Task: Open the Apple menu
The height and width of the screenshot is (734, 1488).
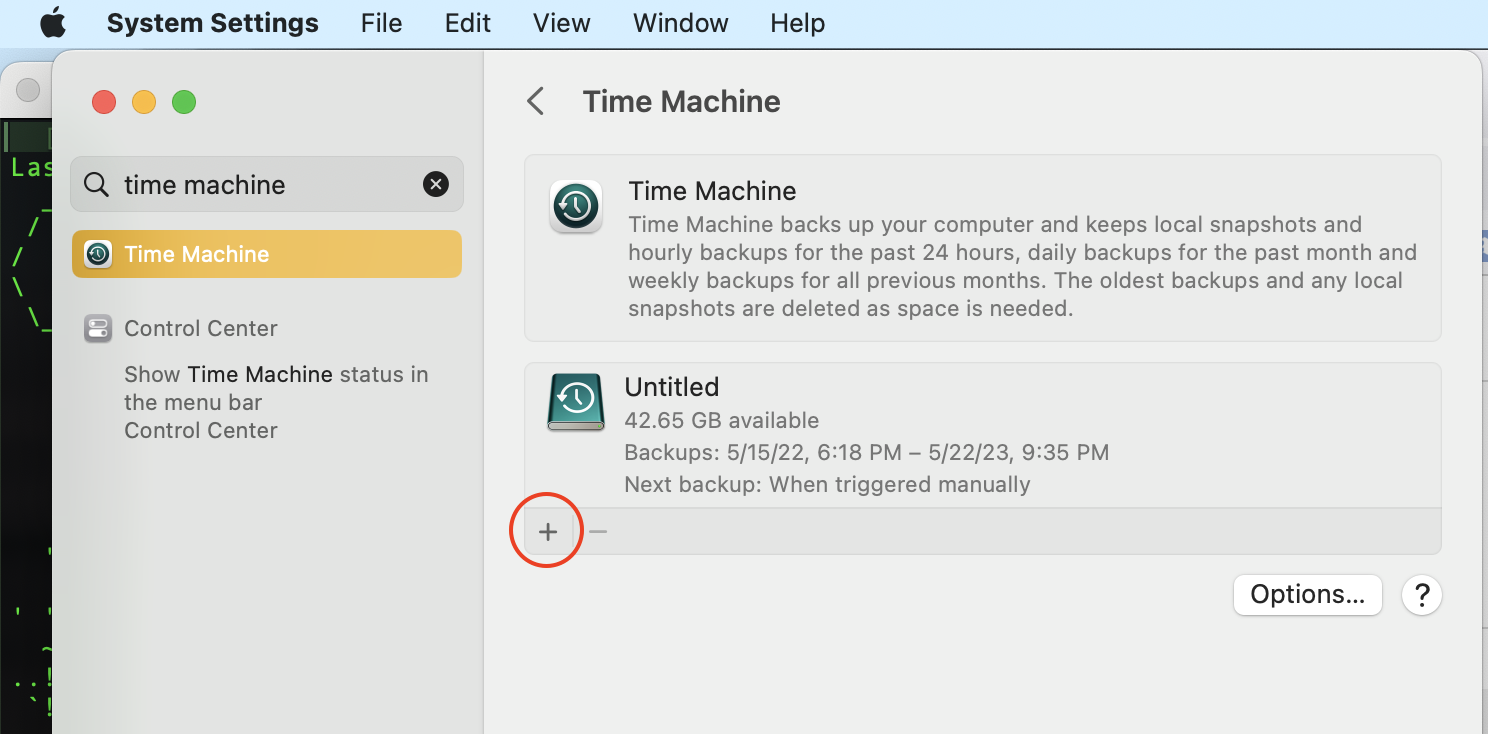Action: click(x=53, y=23)
